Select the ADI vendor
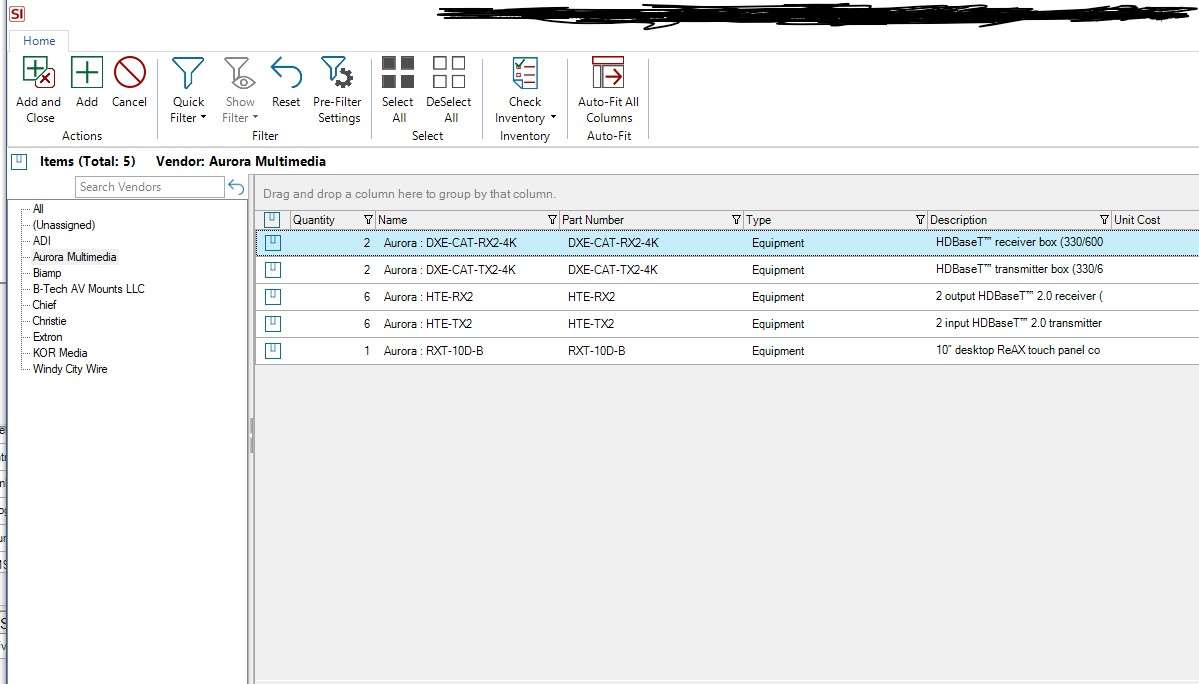 [42, 241]
